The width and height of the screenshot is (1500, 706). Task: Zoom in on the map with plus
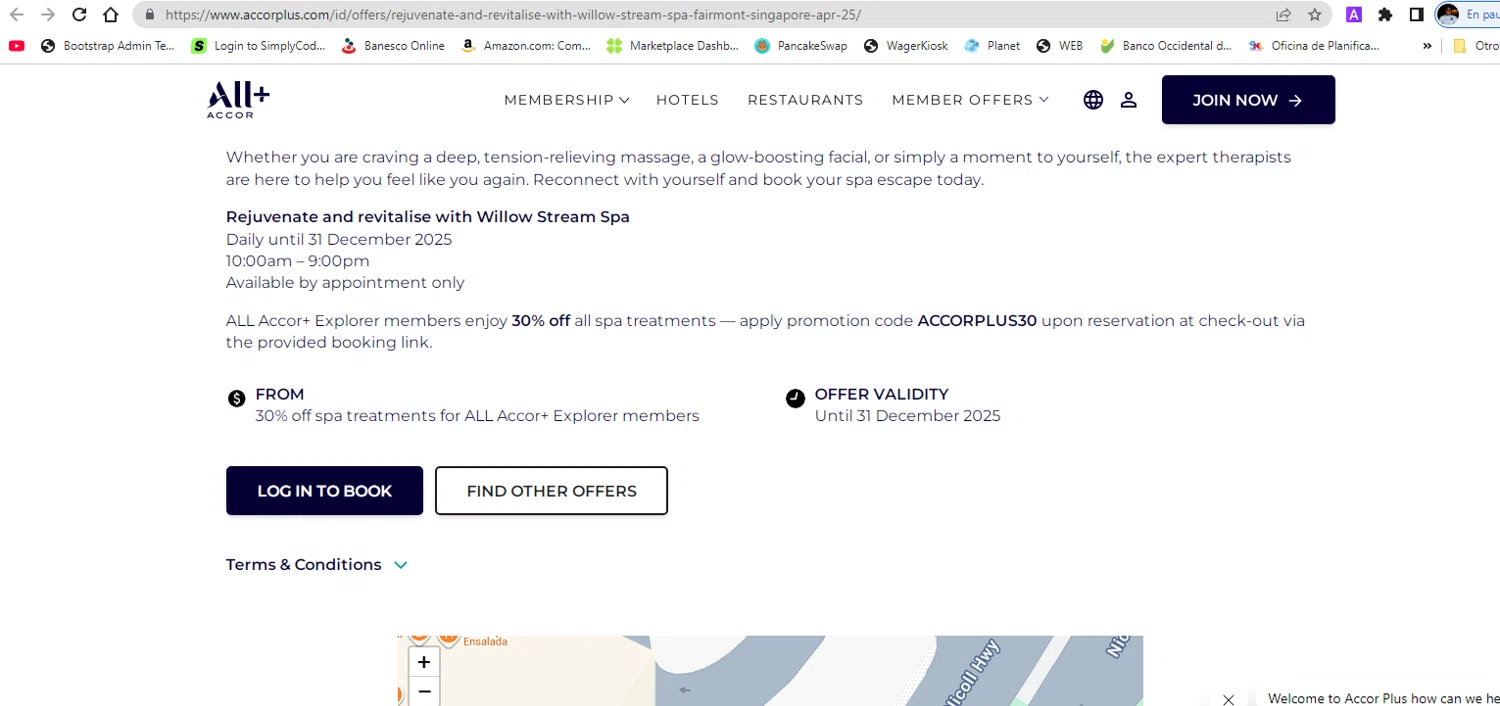click(424, 662)
